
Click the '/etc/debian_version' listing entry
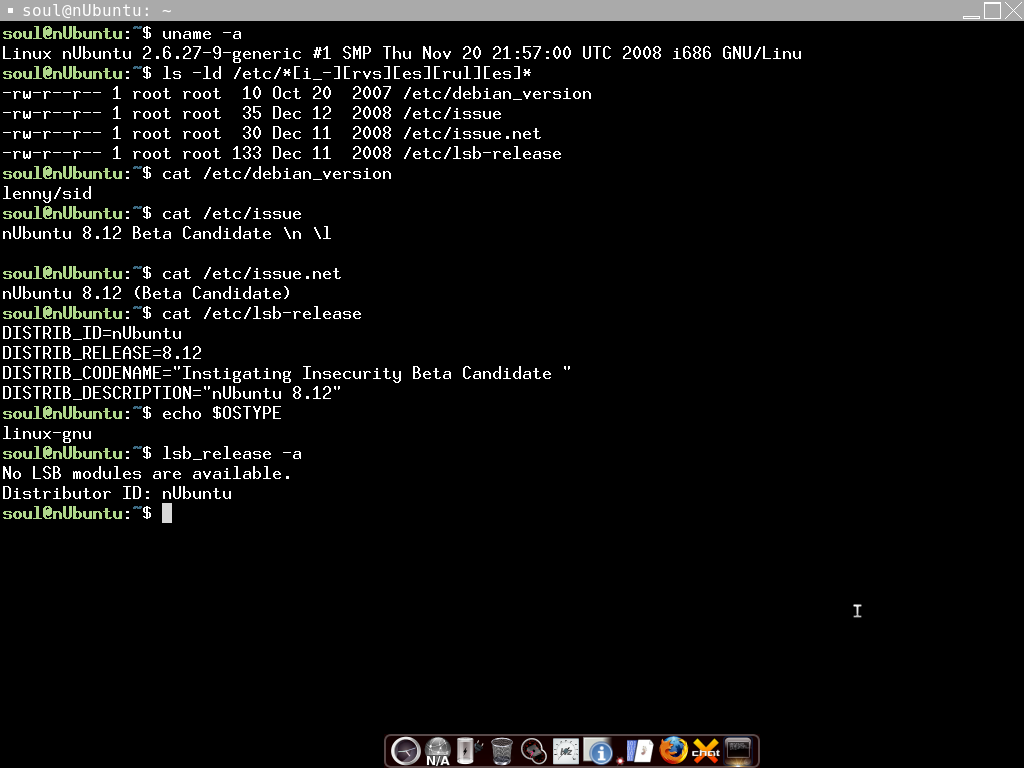[498, 93]
